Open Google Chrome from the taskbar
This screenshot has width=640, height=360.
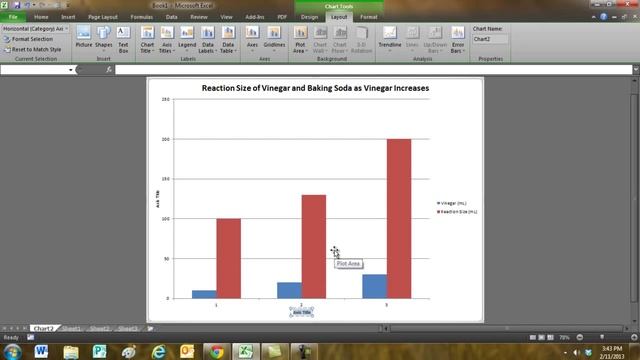tap(217, 351)
